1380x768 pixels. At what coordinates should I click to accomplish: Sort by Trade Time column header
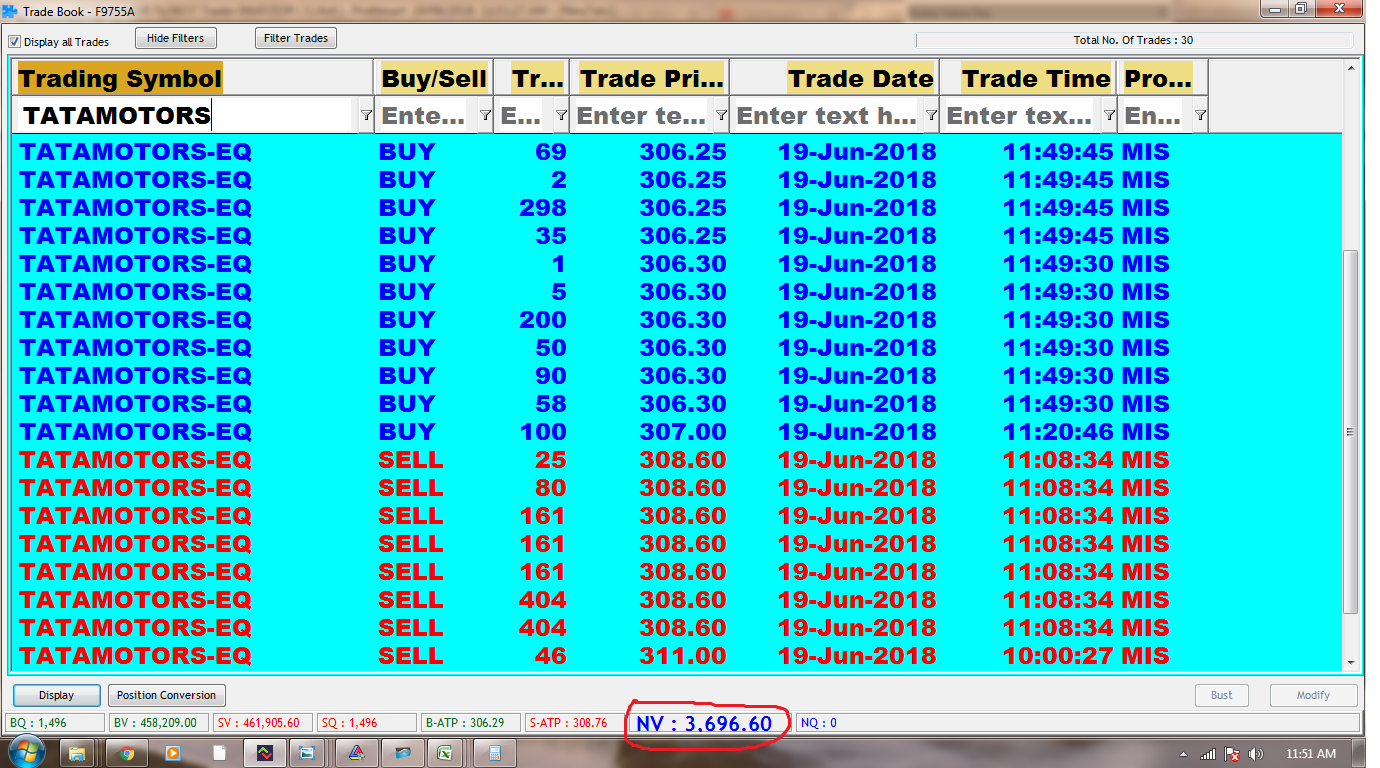click(1028, 78)
